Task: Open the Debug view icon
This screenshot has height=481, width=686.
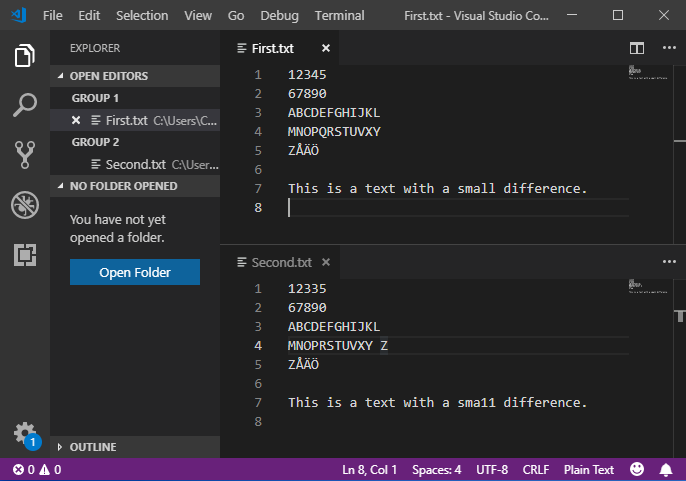Action: (x=25, y=205)
